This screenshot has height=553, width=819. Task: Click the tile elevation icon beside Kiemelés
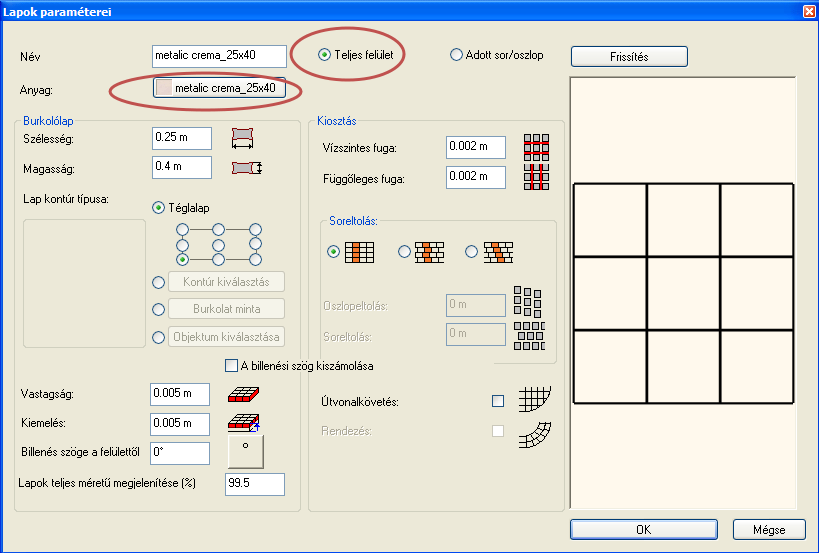[244, 423]
